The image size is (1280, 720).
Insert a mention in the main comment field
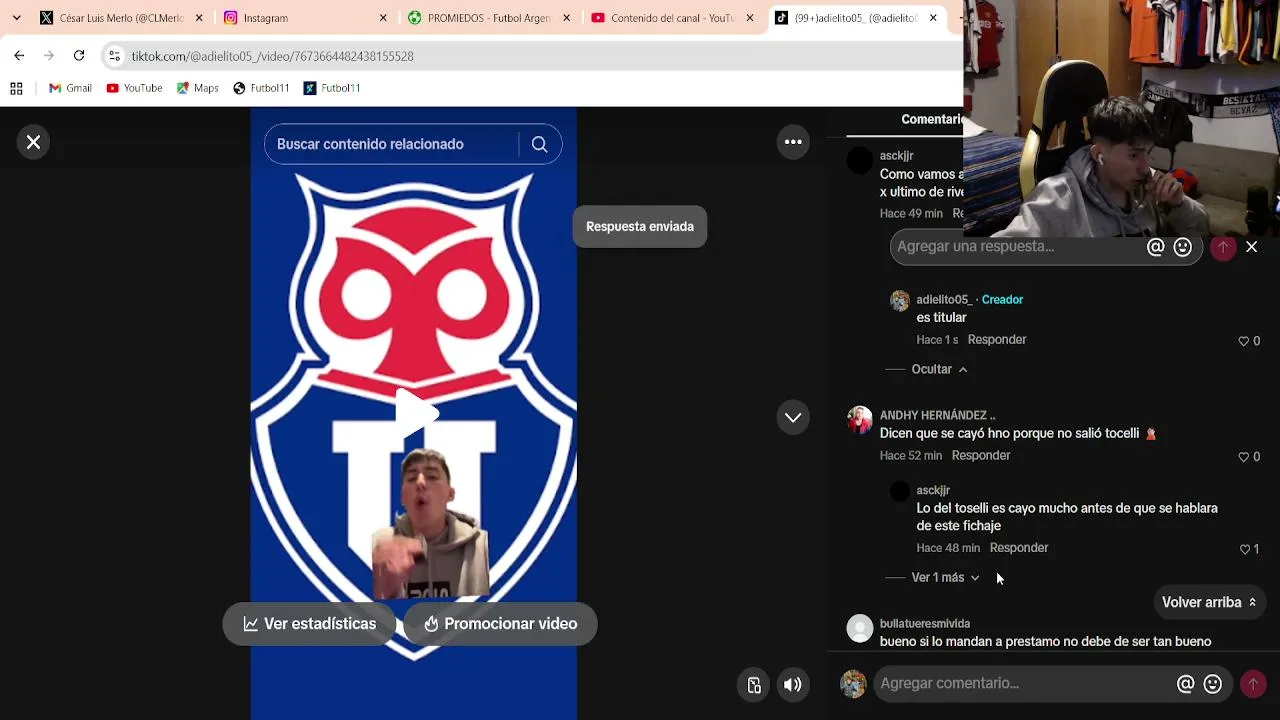pyautogui.click(x=1185, y=684)
